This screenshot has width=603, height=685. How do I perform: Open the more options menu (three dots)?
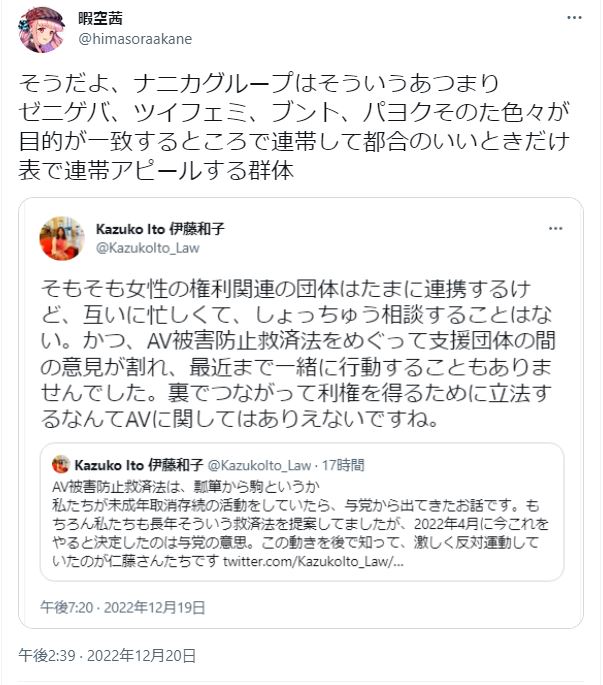pos(572,19)
